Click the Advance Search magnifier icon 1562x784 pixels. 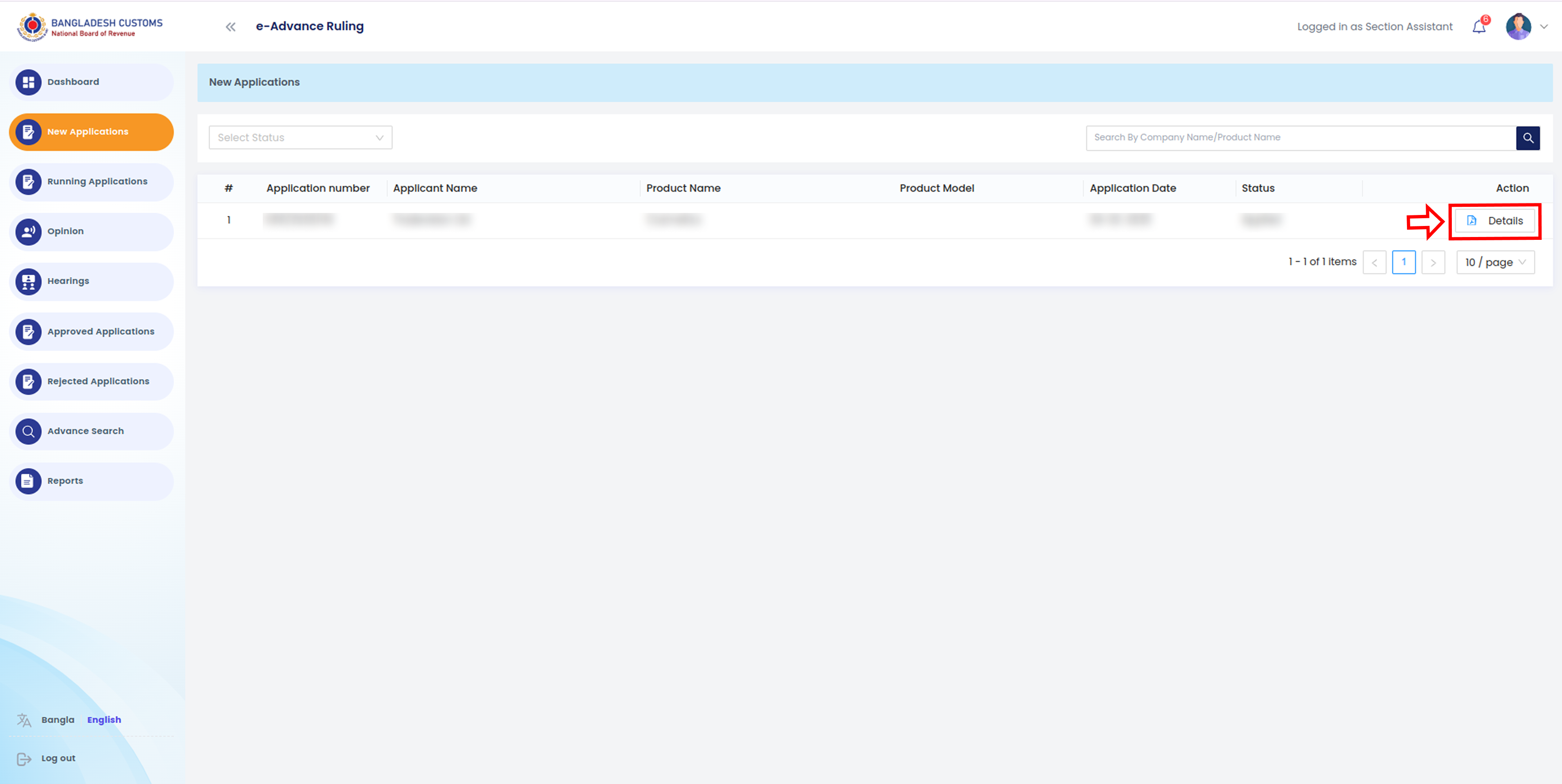(x=28, y=431)
